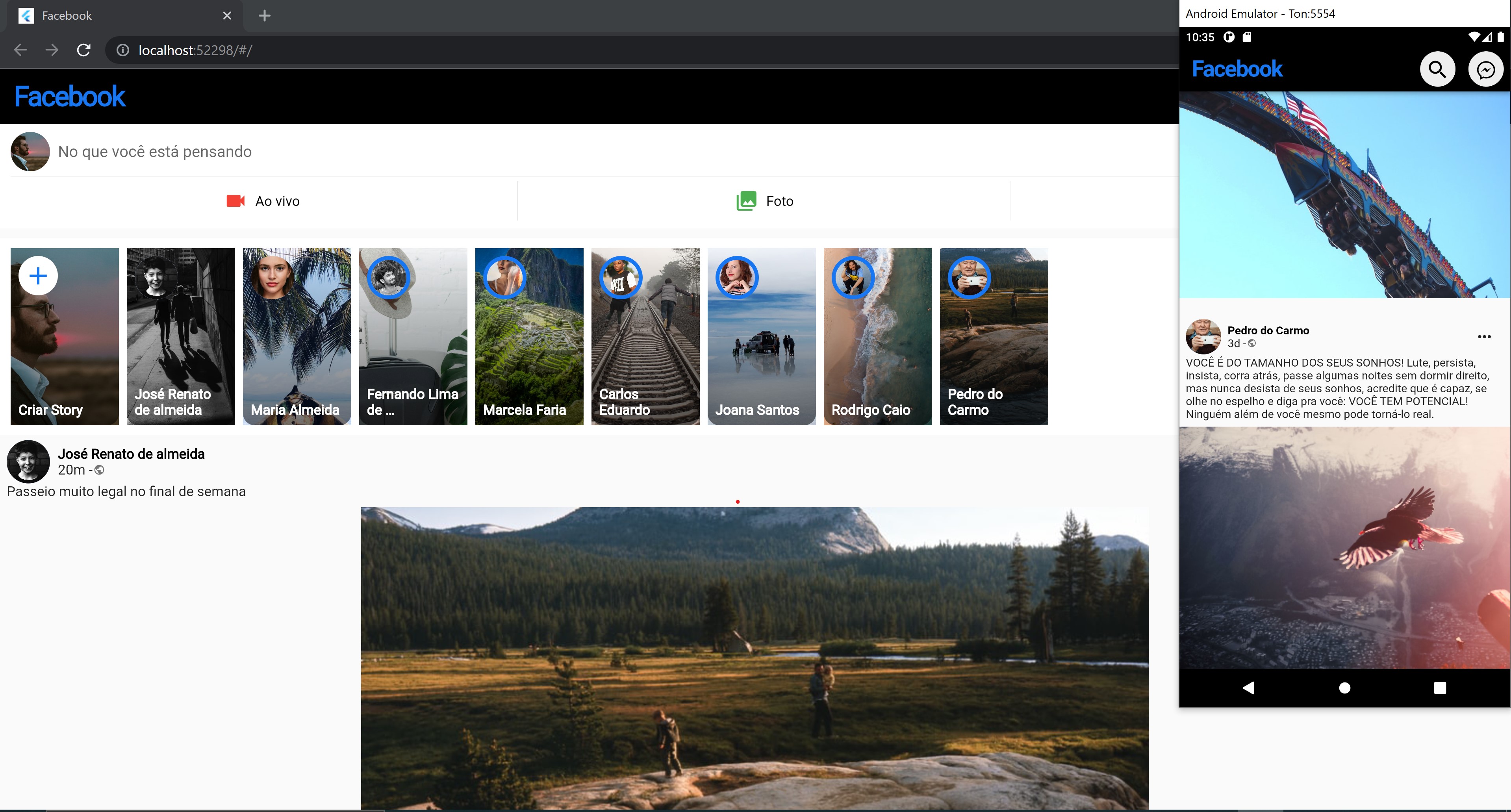
Task: Open Maria Almeida's story card
Action: tap(297, 336)
